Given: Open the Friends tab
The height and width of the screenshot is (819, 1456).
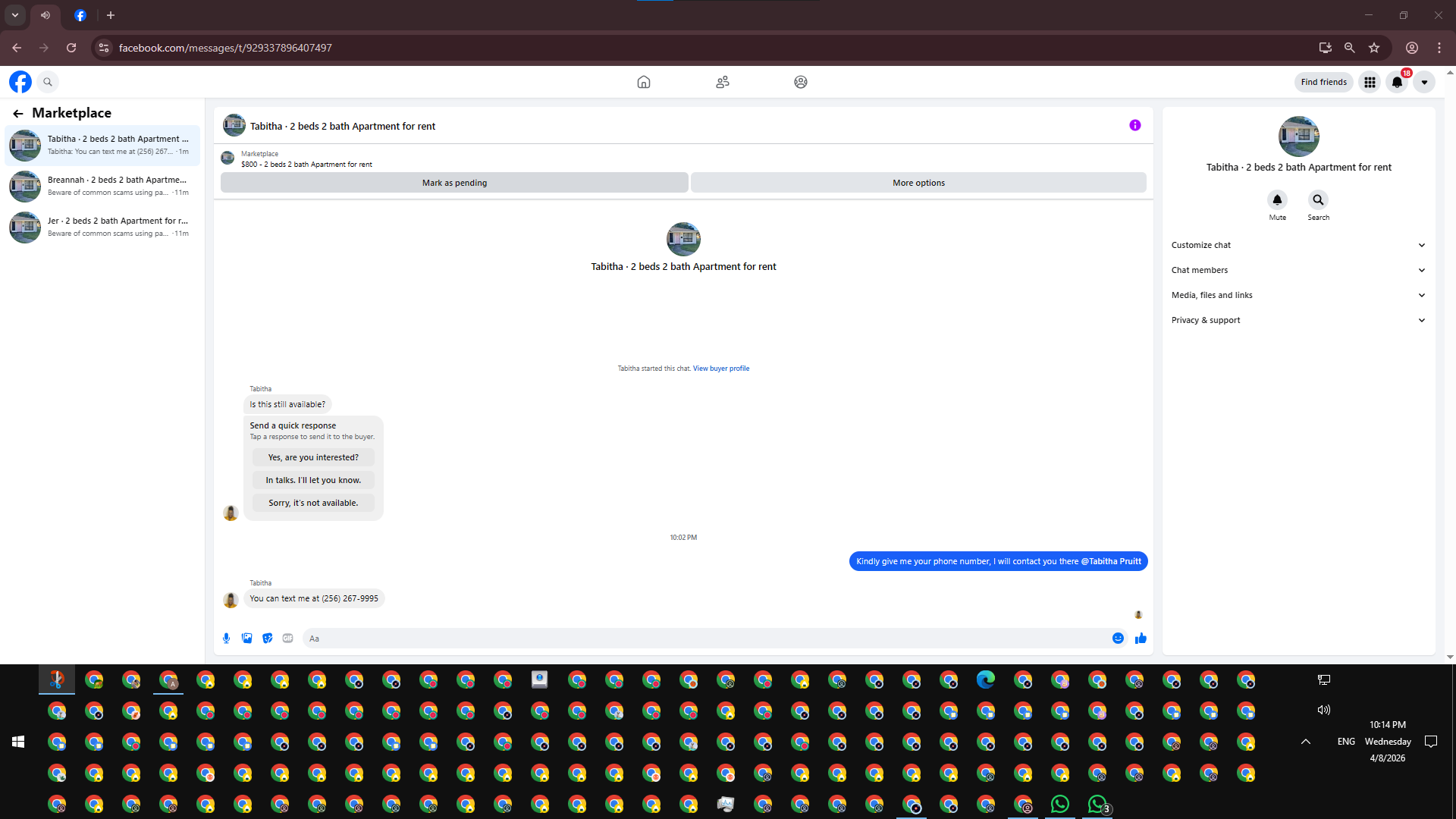Looking at the screenshot, I should click(x=722, y=82).
